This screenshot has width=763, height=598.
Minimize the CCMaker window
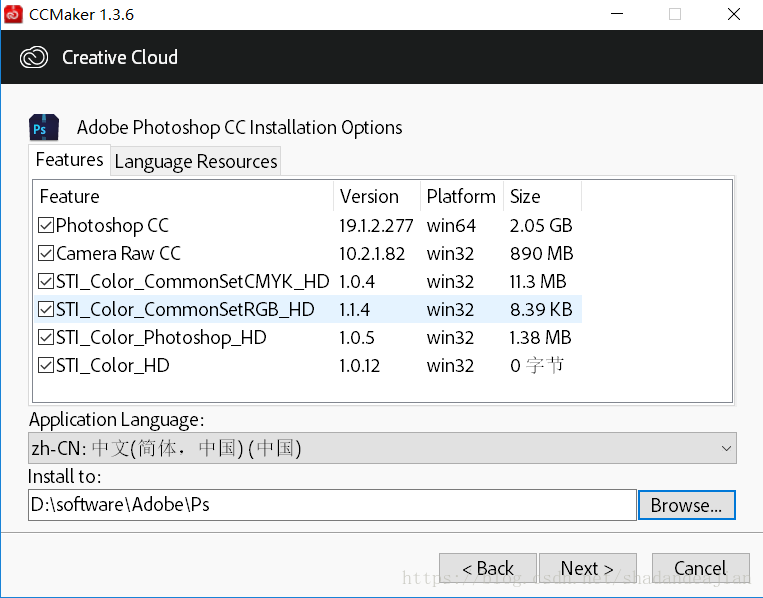(x=617, y=14)
